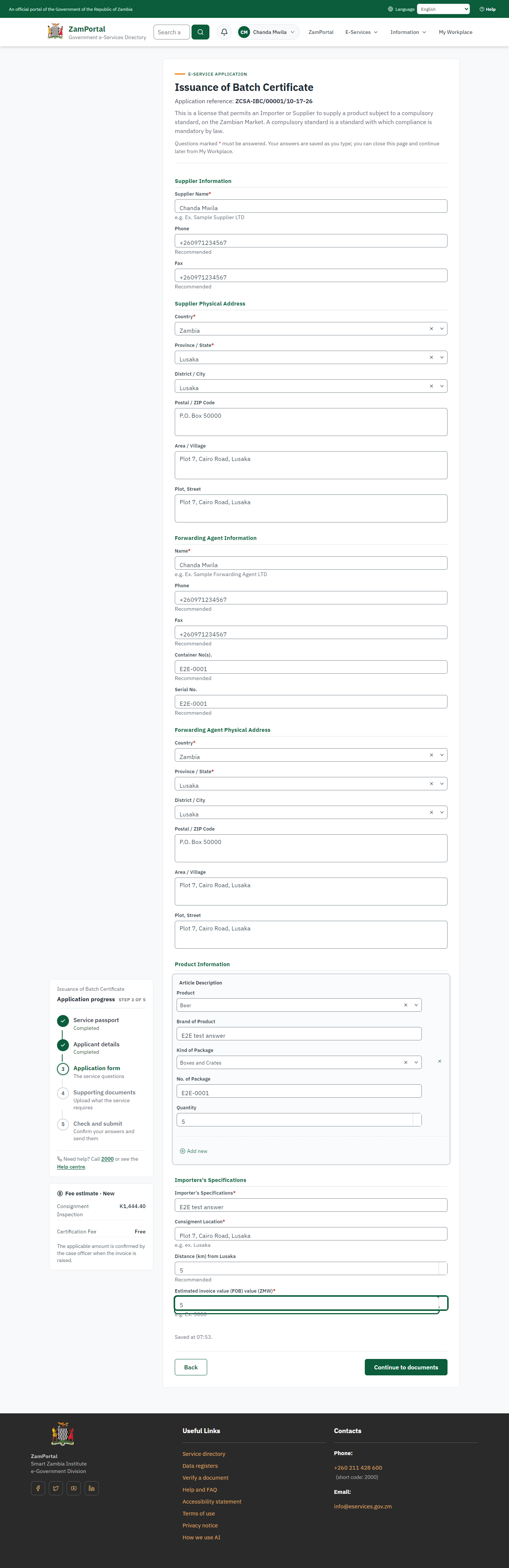This screenshot has width=509, height=1568.
Task: Clear the Supplier District / City selection
Action: (x=431, y=386)
